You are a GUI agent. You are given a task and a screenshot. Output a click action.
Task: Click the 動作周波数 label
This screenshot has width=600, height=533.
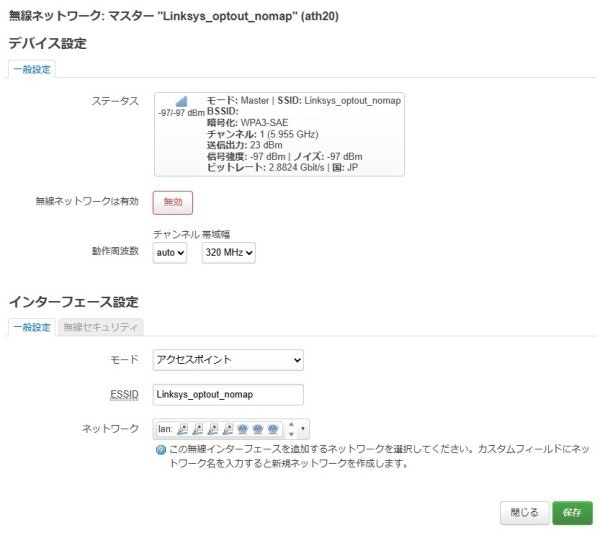tap(115, 251)
